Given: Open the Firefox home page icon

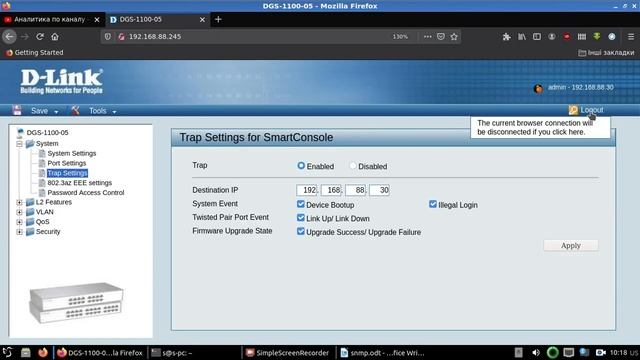Looking at the screenshot, I should [x=55, y=37].
